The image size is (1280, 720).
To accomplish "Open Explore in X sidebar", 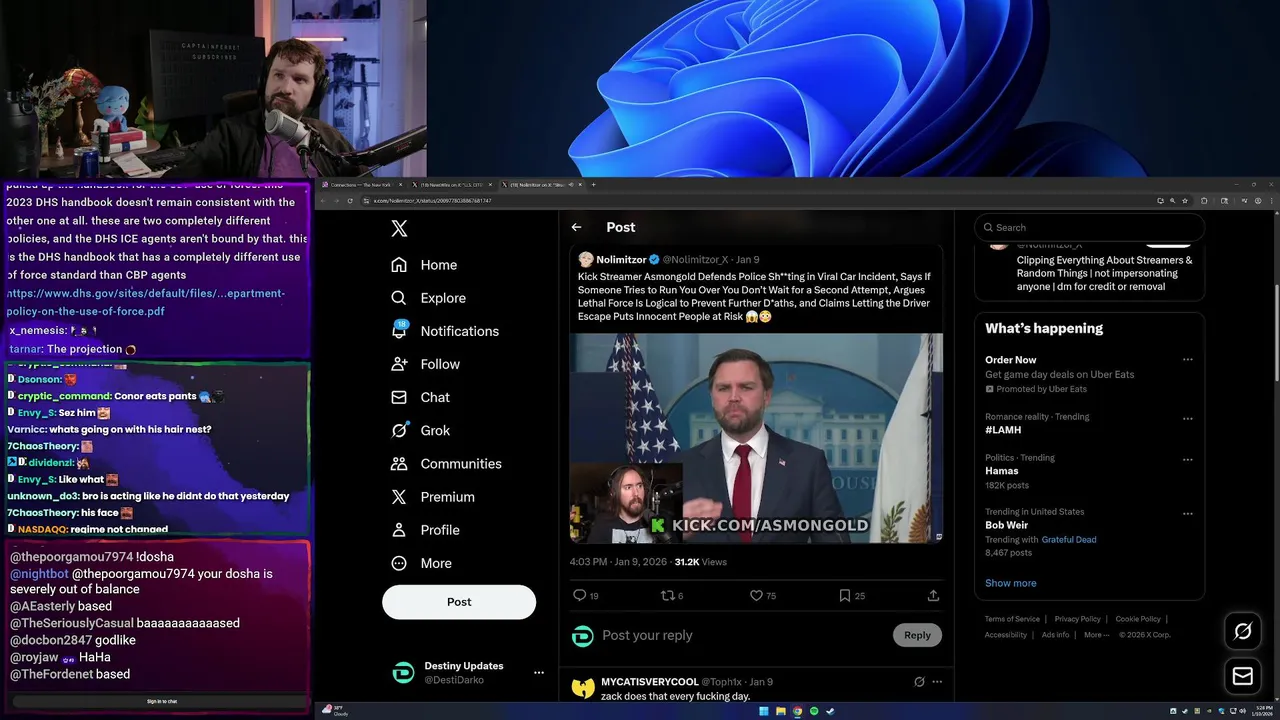I will coord(428,298).
